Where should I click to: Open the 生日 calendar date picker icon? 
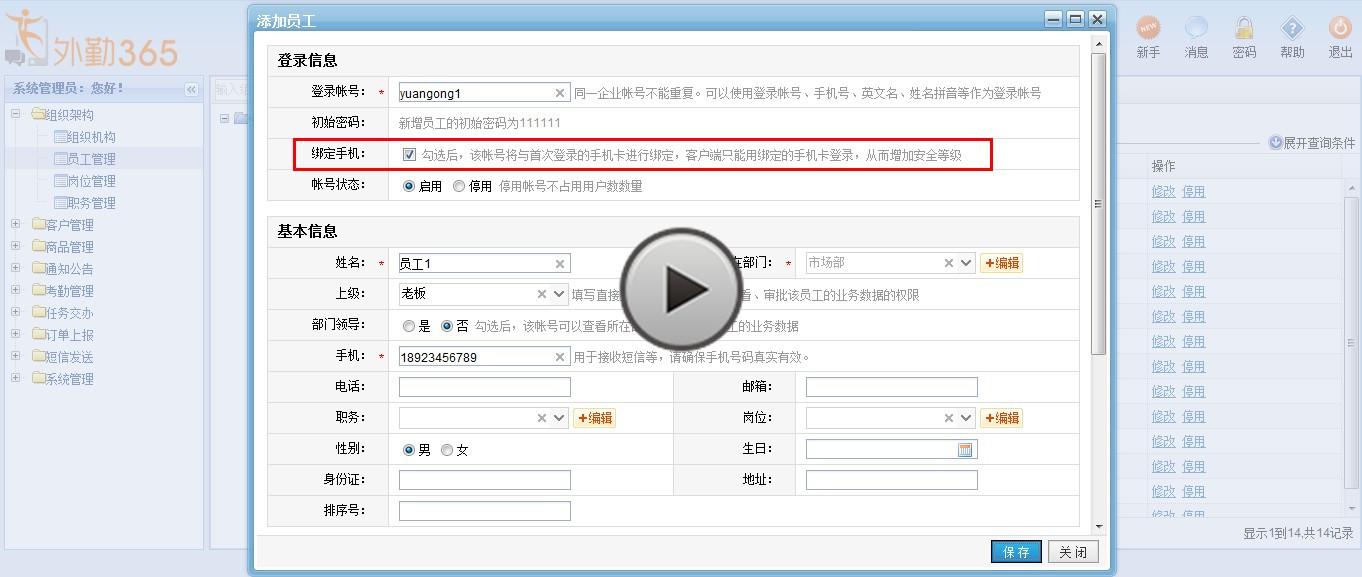coord(965,450)
